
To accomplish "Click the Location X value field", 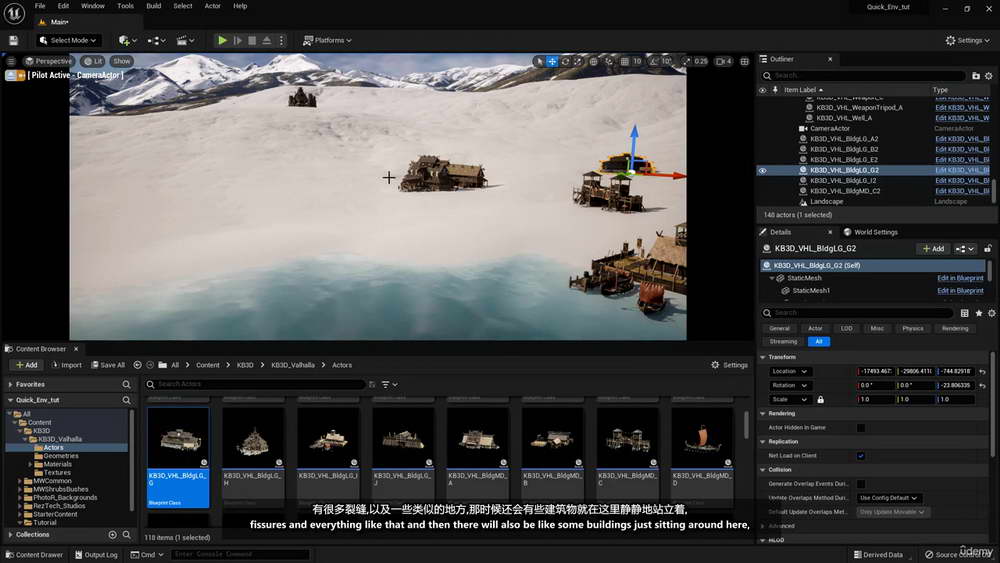I will coord(876,371).
